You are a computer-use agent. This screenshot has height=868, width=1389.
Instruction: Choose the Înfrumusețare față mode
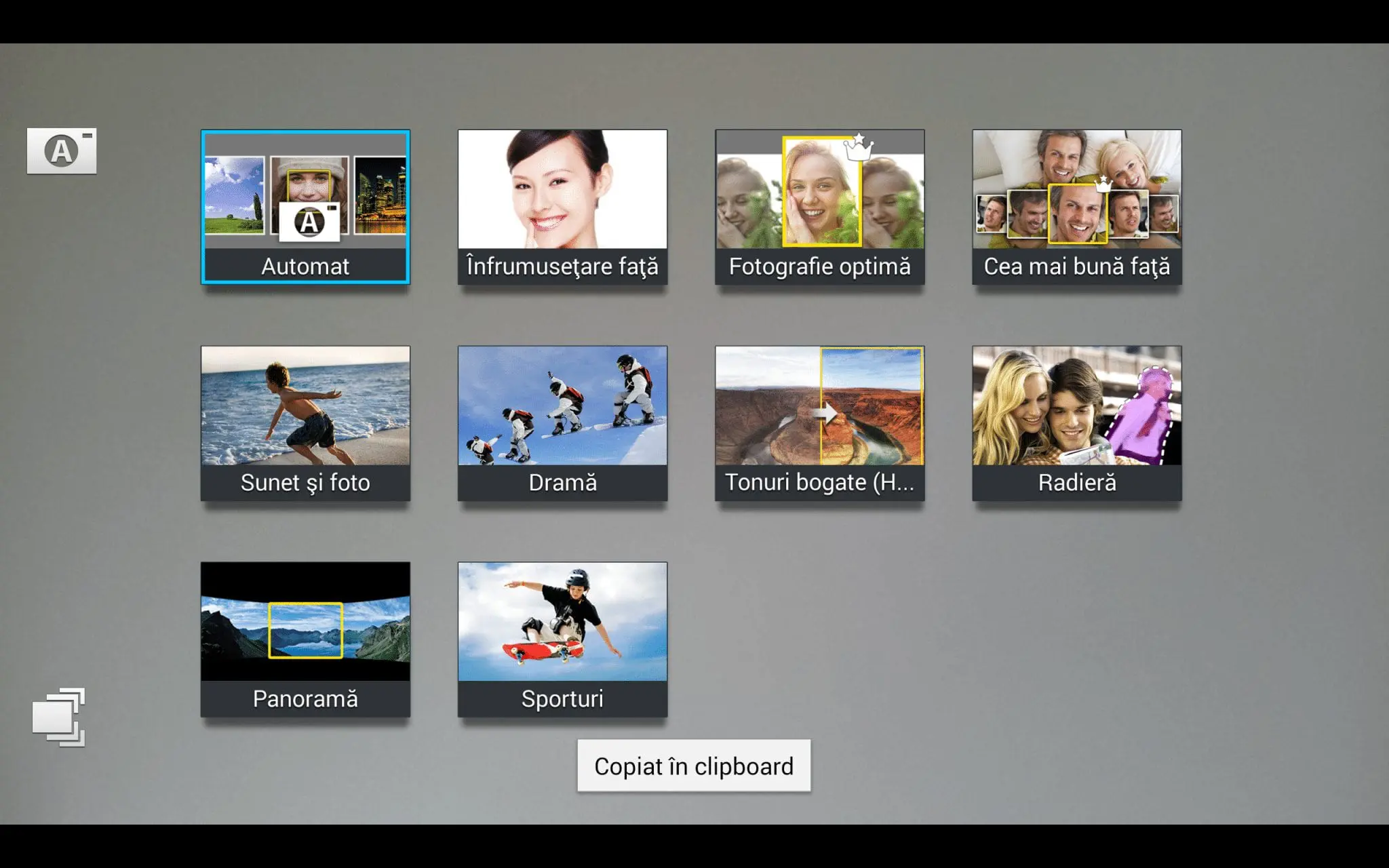coord(562,207)
